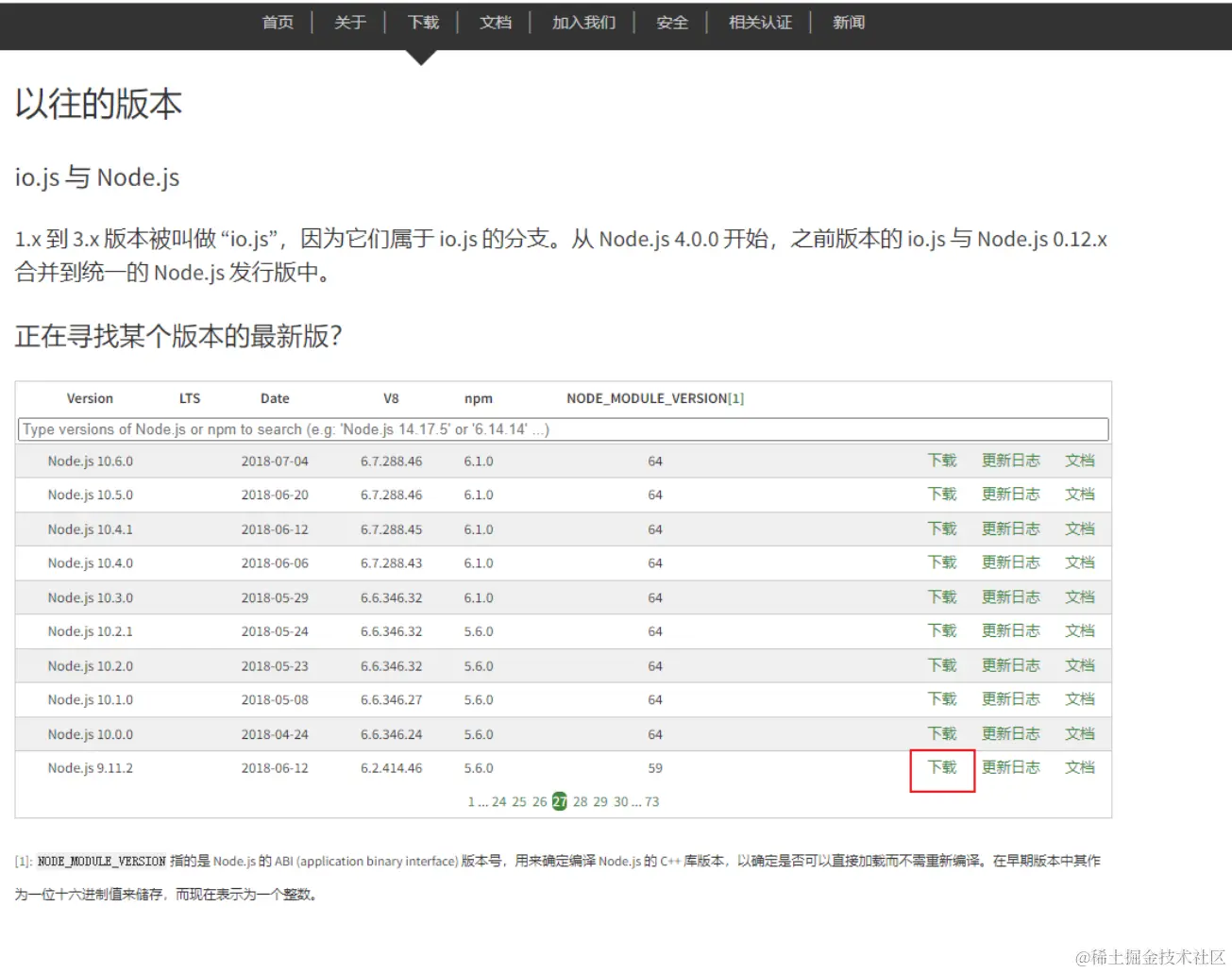
Task: View 更新日志 for Node.js 9.11.2
Action: pos(1010,768)
